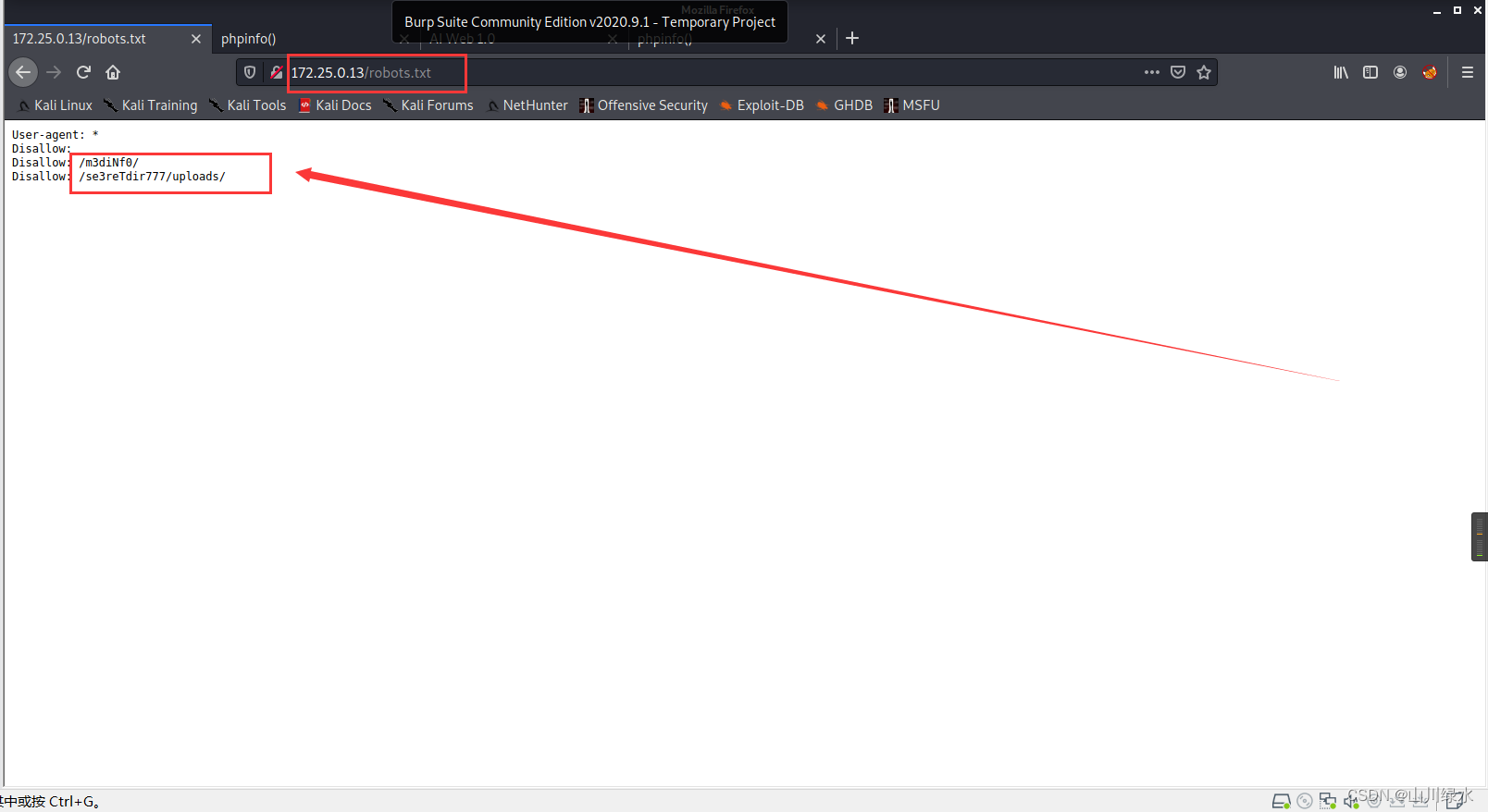The width and height of the screenshot is (1488, 812).
Task: Close the 172.25.0.13/robots.txt tab
Action: pyautogui.click(x=196, y=39)
